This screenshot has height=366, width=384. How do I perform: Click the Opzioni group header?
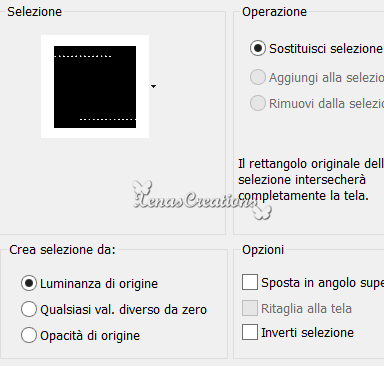(x=263, y=250)
